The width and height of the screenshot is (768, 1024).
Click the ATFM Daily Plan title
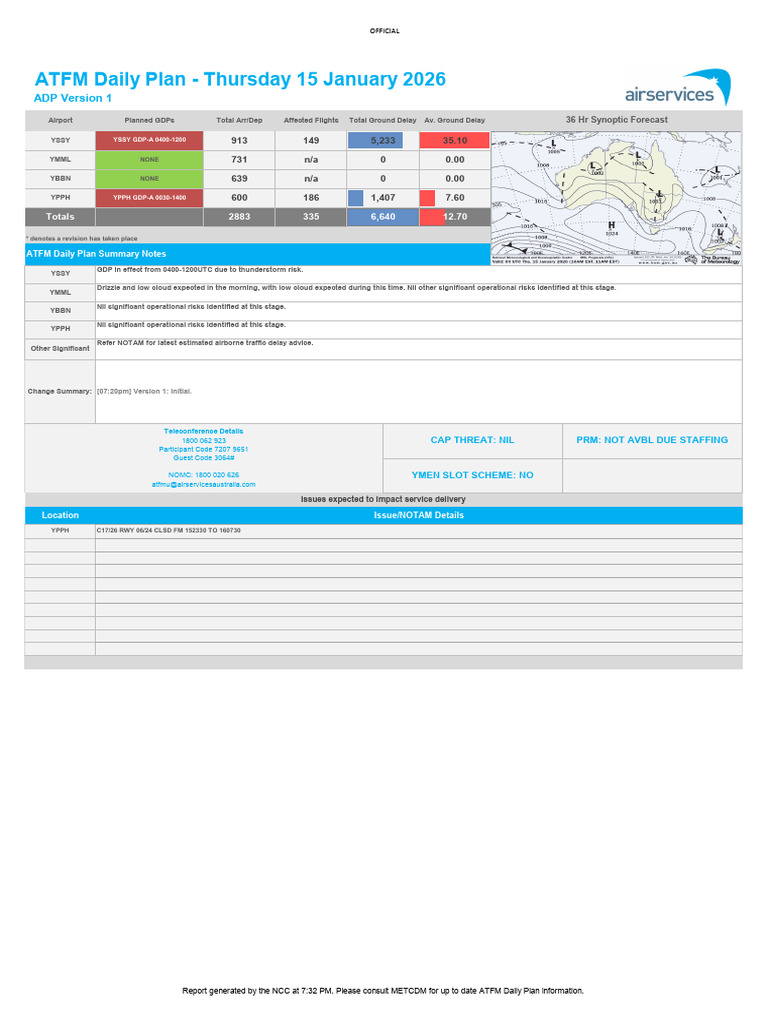click(240, 79)
